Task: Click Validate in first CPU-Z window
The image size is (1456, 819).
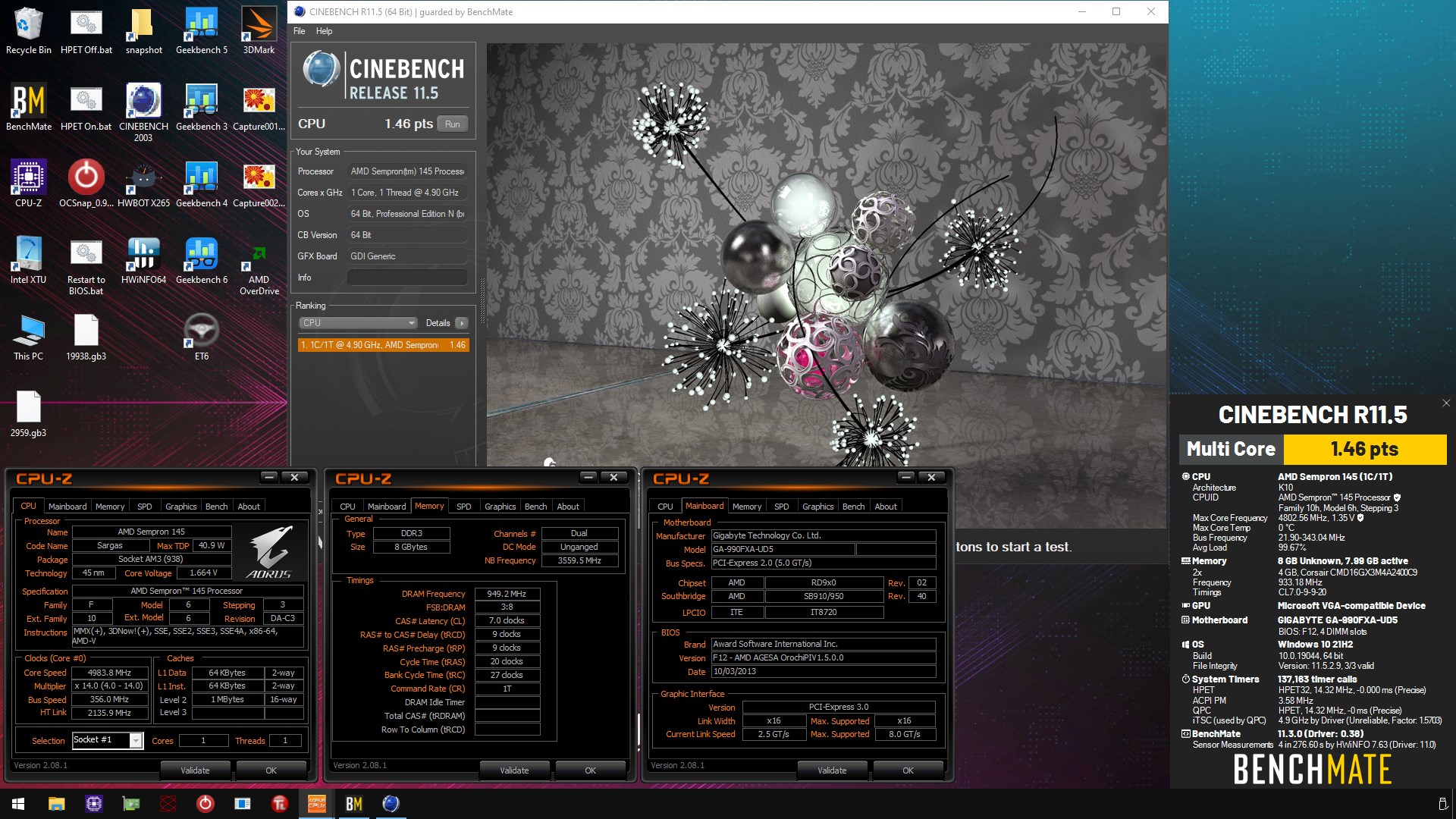Action: tap(195, 770)
